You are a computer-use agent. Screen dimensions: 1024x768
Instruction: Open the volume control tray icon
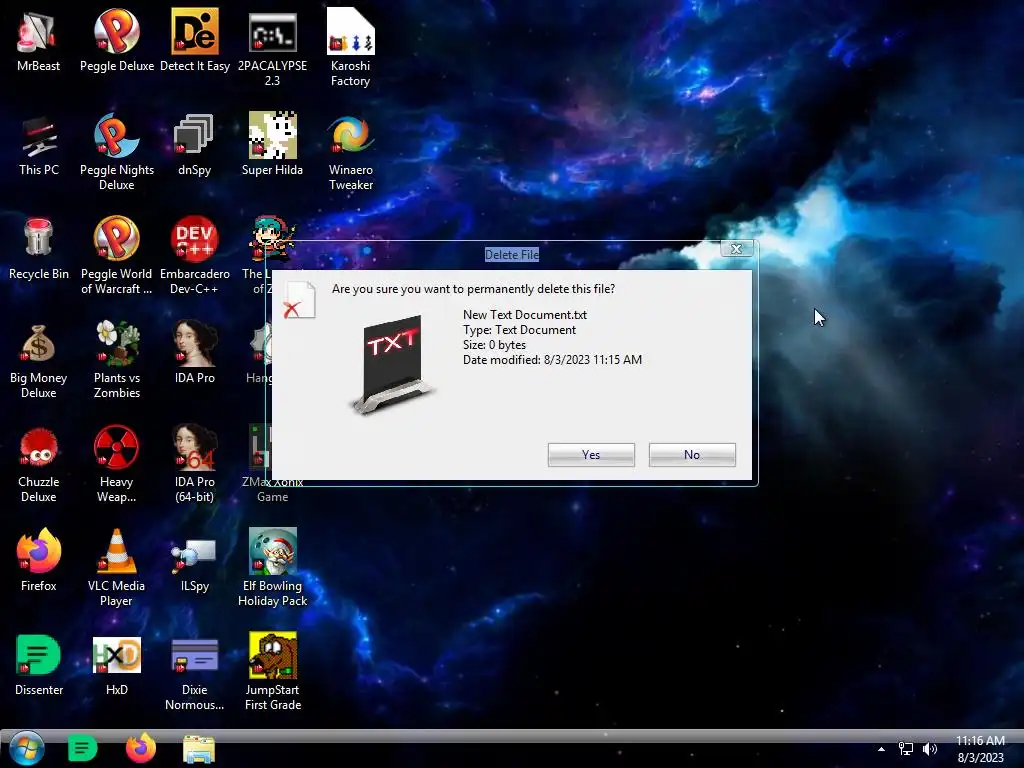930,749
